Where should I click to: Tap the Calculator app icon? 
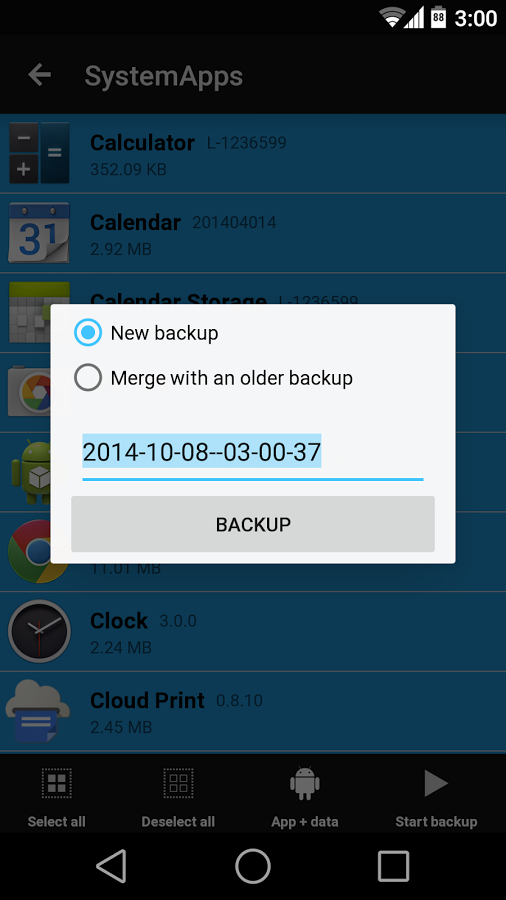tap(39, 153)
